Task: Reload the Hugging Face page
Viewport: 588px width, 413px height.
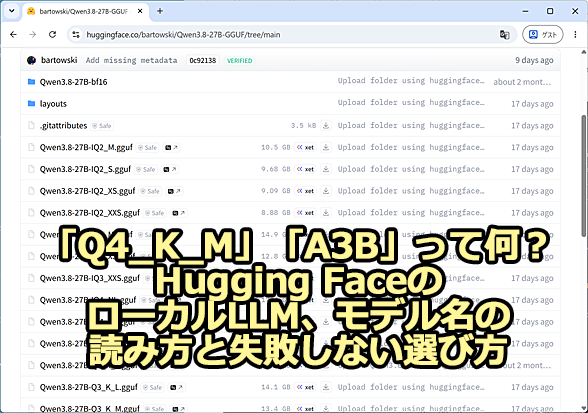Action: [x=52, y=35]
